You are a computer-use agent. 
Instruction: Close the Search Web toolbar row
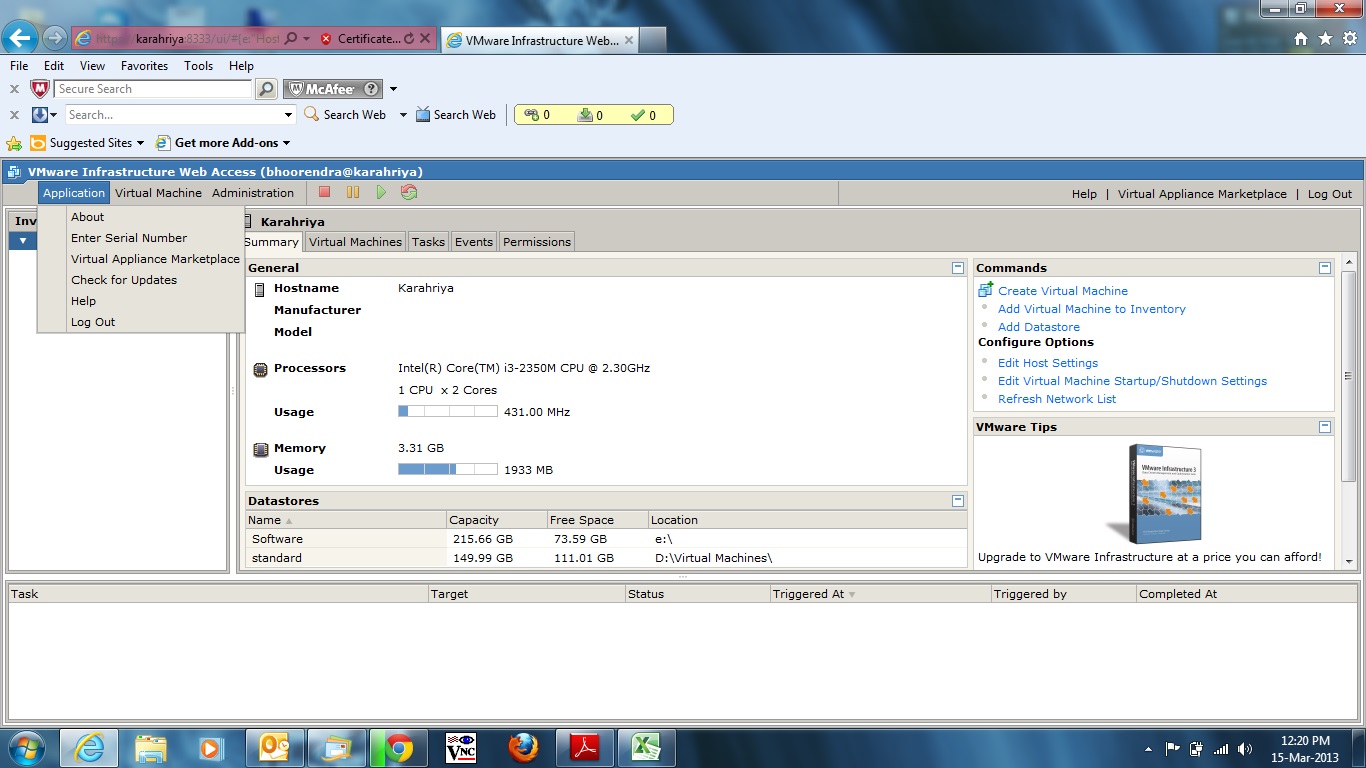point(14,115)
